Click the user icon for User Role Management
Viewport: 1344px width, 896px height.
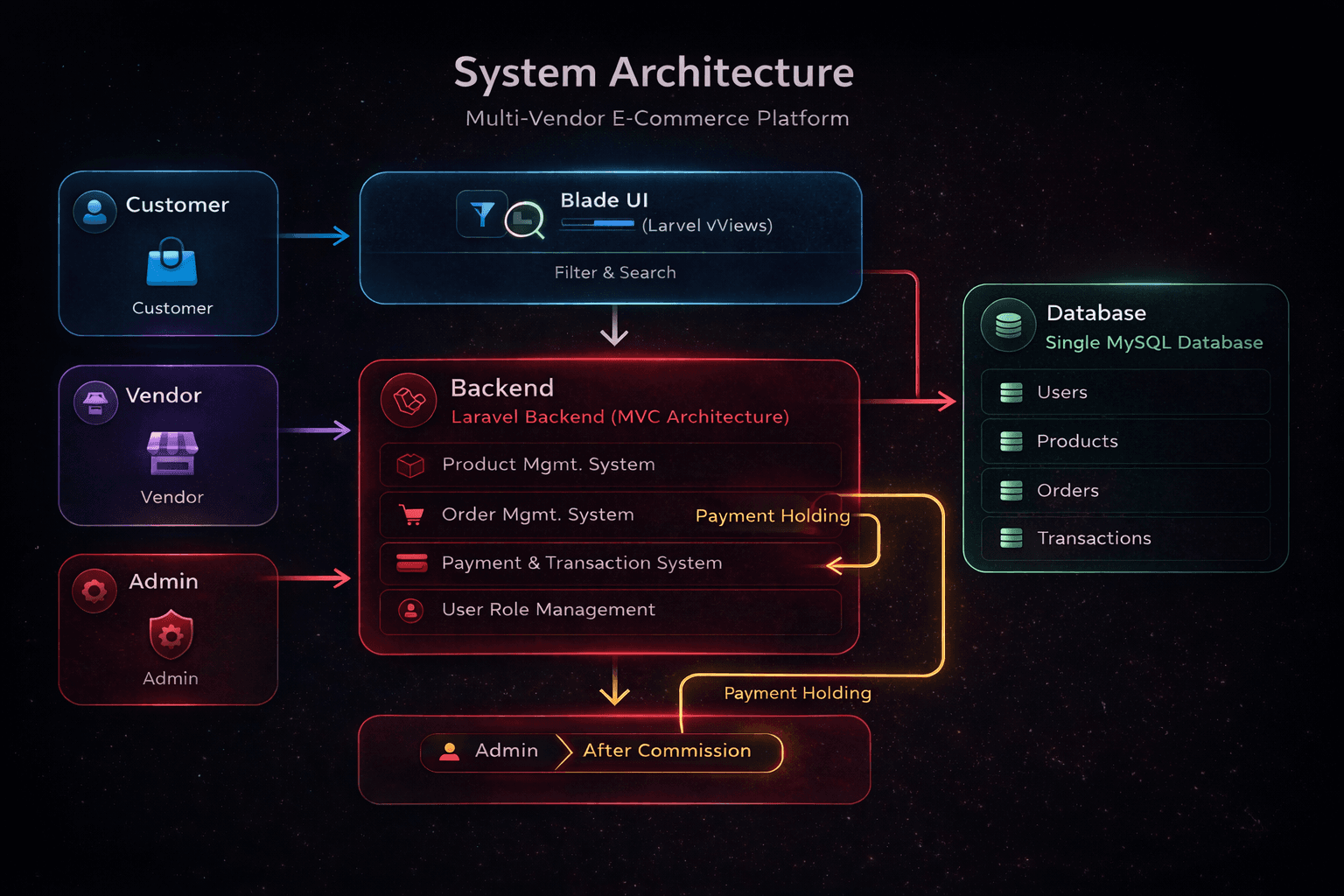click(411, 610)
